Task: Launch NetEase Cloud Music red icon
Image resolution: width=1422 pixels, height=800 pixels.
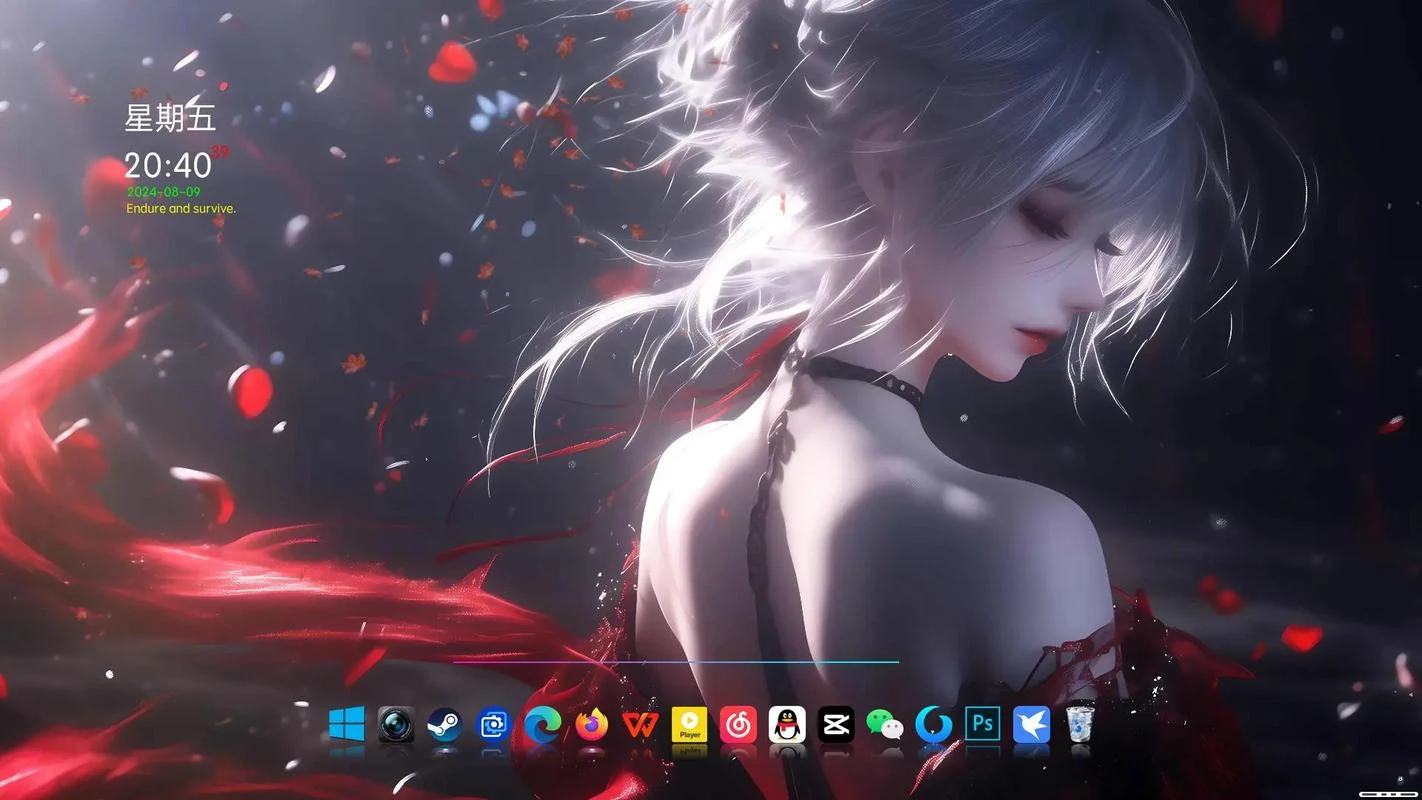Action: tap(738, 724)
